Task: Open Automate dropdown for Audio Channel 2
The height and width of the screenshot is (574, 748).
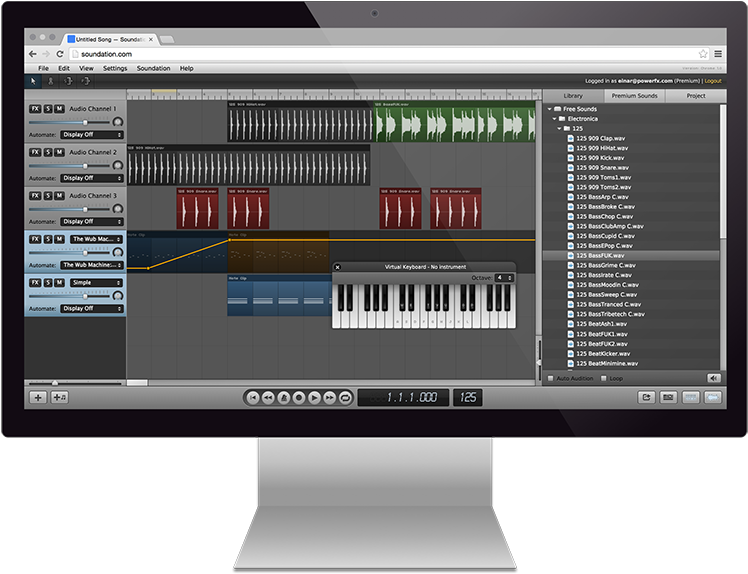Action: click(92, 178)
